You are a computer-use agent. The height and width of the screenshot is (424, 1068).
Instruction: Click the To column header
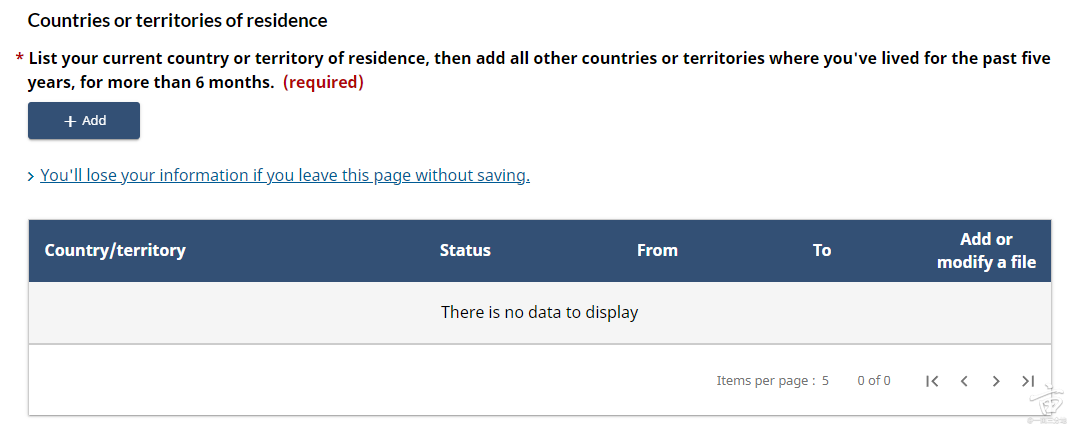click(822, 250)
